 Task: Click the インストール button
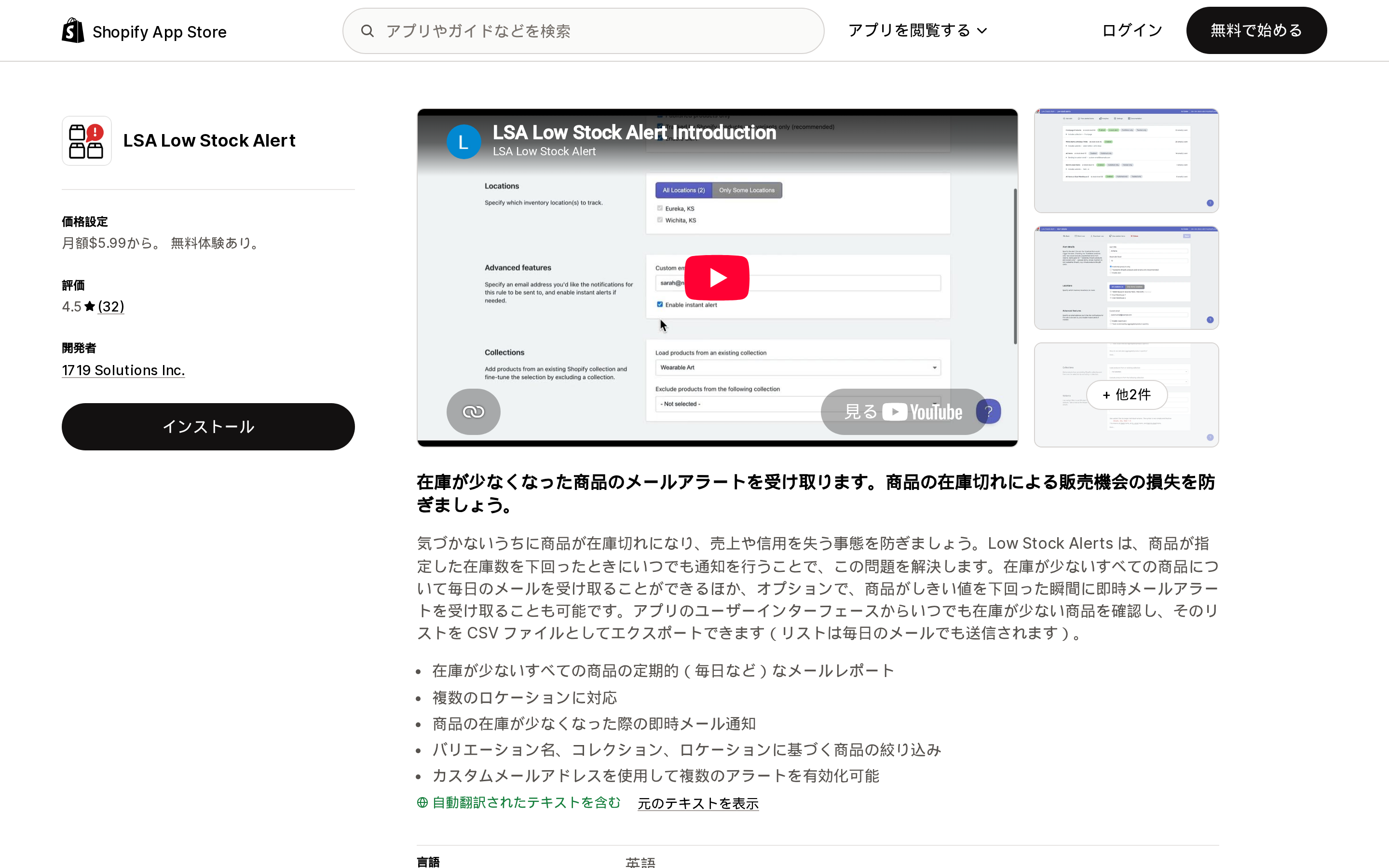pyautogui.click(x=208, y=427)
